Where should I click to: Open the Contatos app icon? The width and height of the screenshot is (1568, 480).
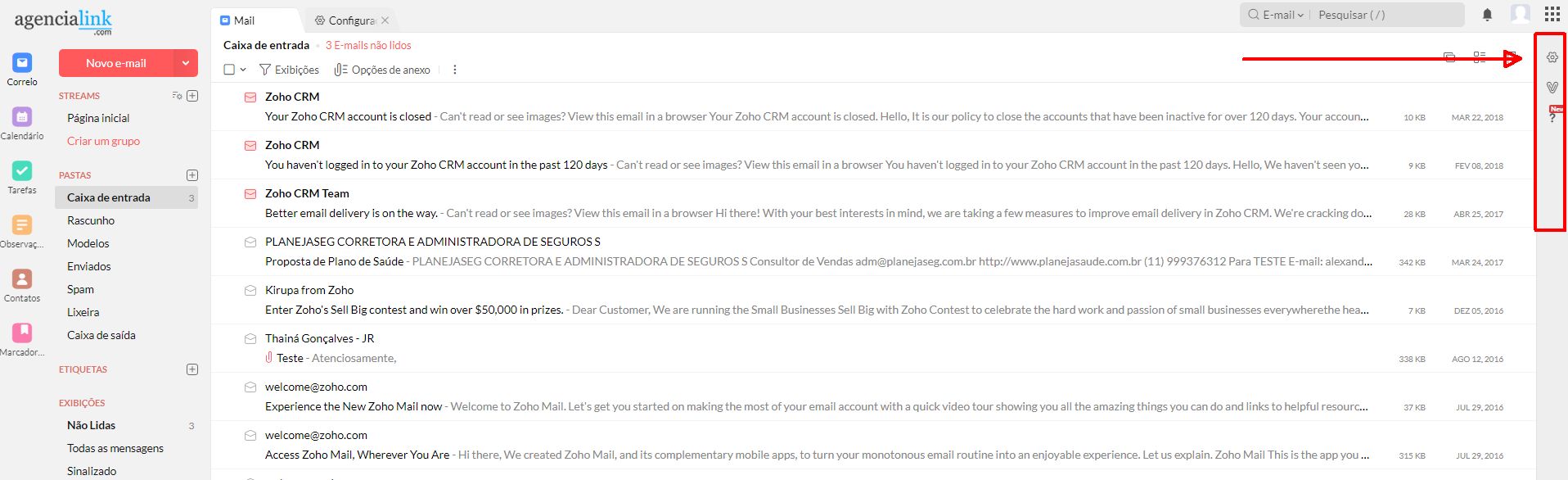tap(22, 279)
